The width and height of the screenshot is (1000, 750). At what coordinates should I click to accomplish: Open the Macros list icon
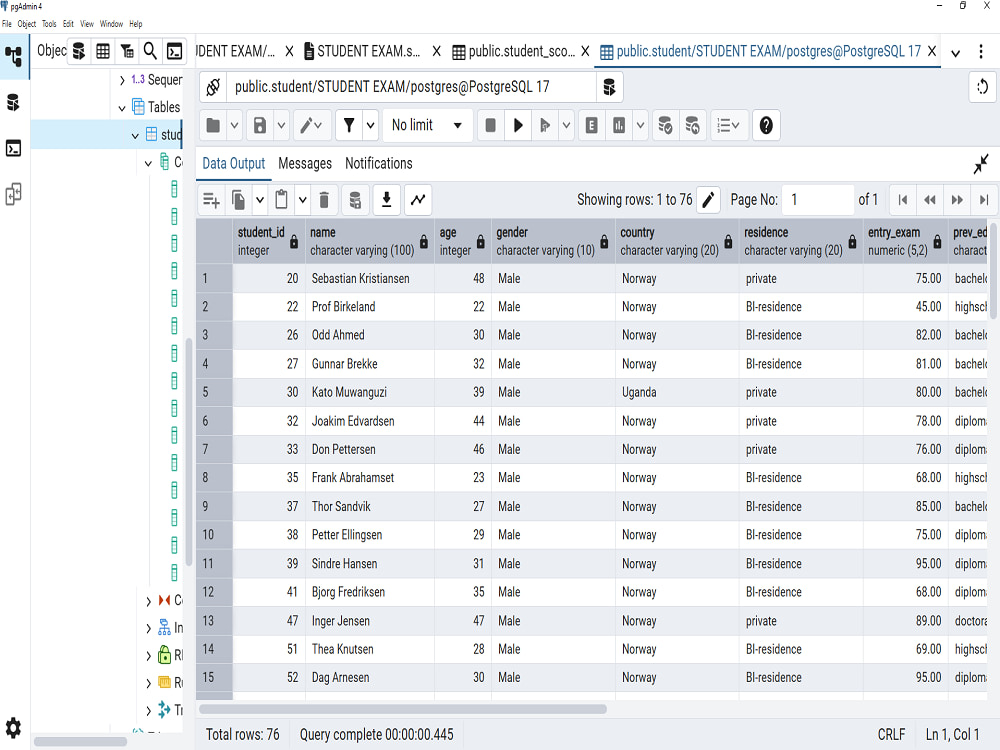(728, 126)
